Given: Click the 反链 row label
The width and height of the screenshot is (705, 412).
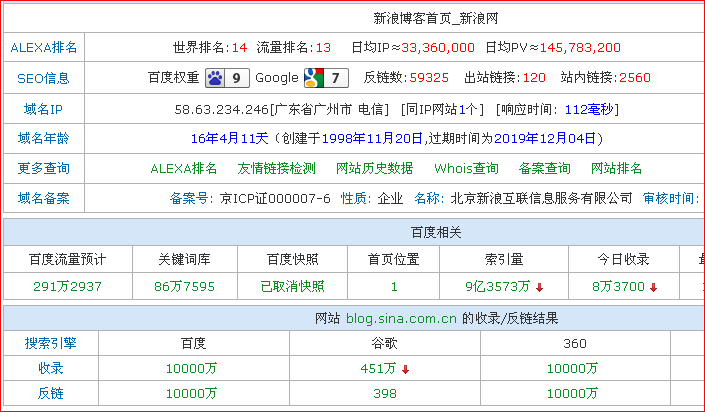Looking at the screenshot, I should pos(51,394).
